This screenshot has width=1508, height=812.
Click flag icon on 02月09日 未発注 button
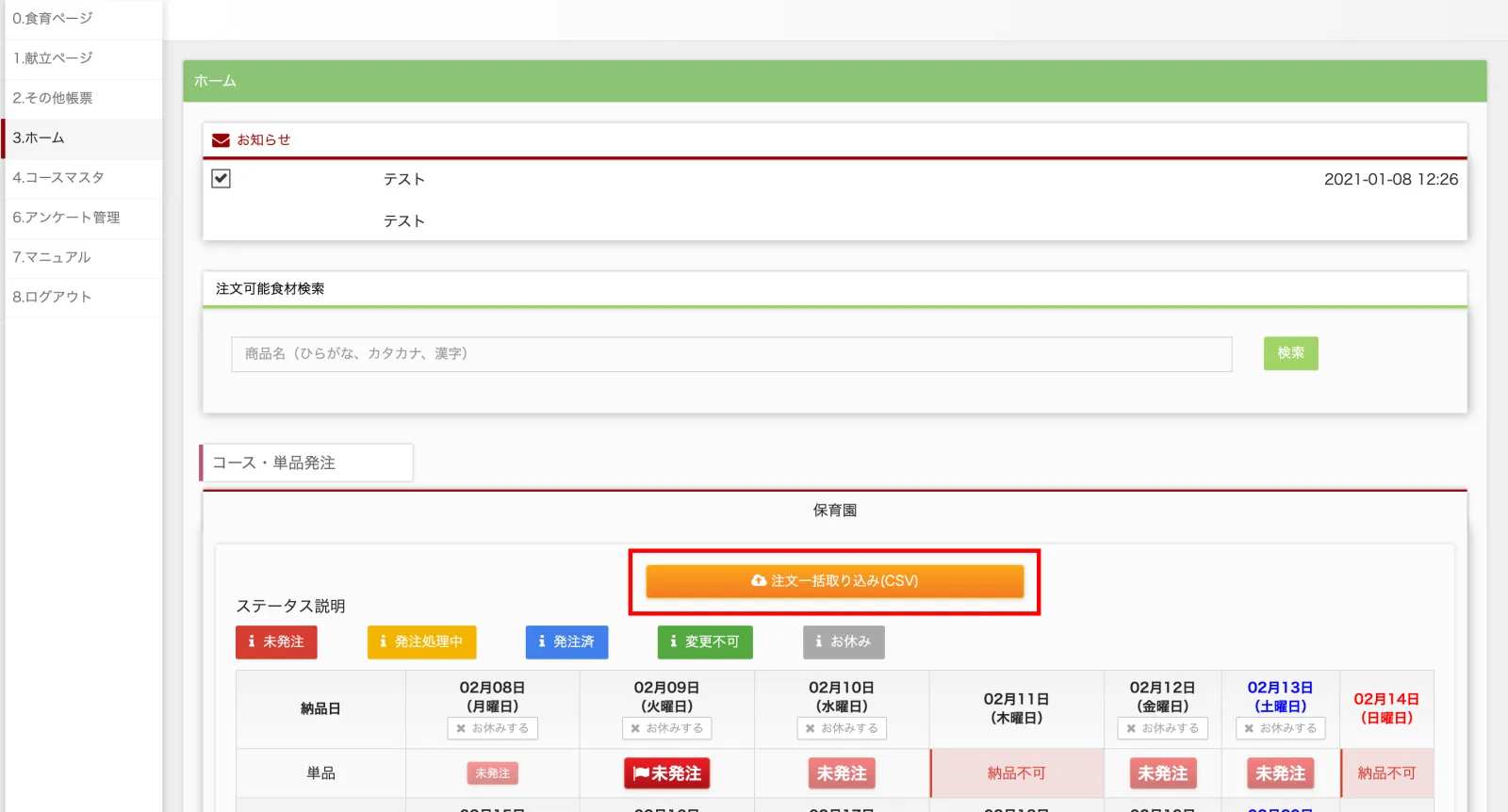pos(641,773)
